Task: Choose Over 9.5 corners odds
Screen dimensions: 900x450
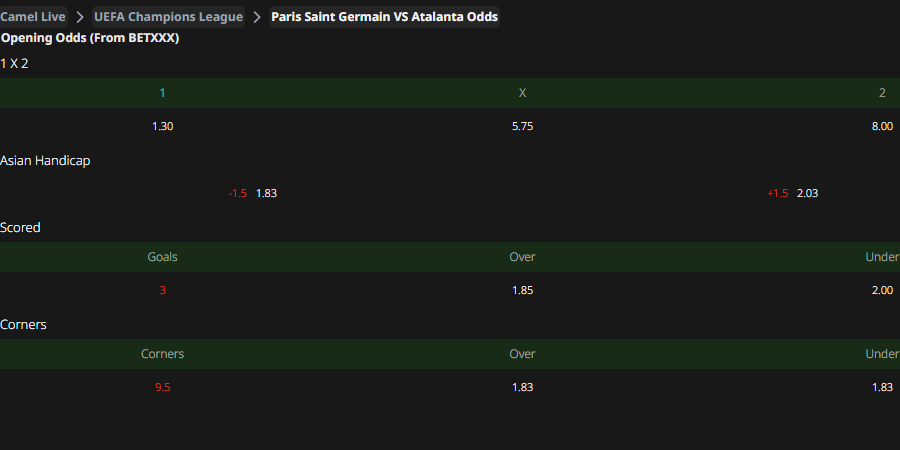Action: pyautogui.click(x=522, y=387)
